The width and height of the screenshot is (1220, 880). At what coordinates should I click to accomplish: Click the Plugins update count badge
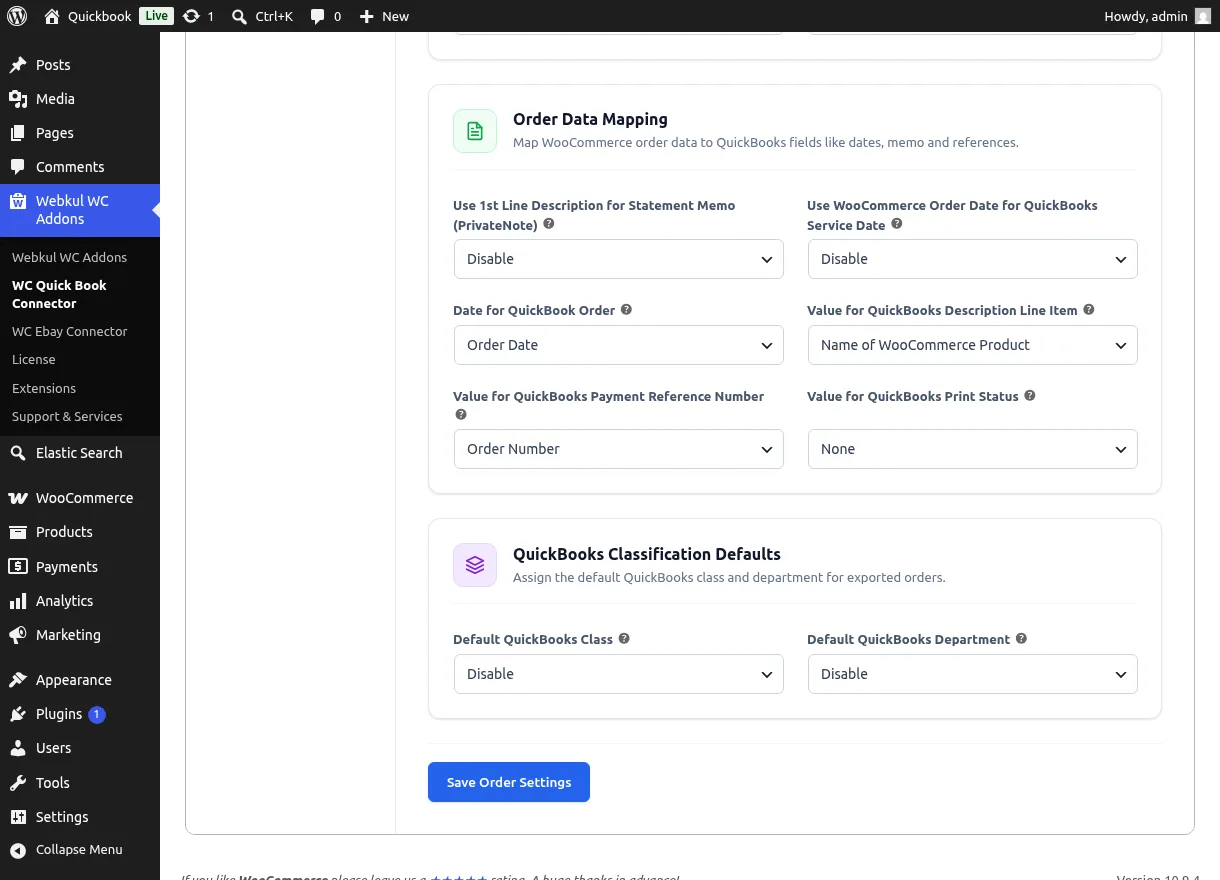point(97,714)
